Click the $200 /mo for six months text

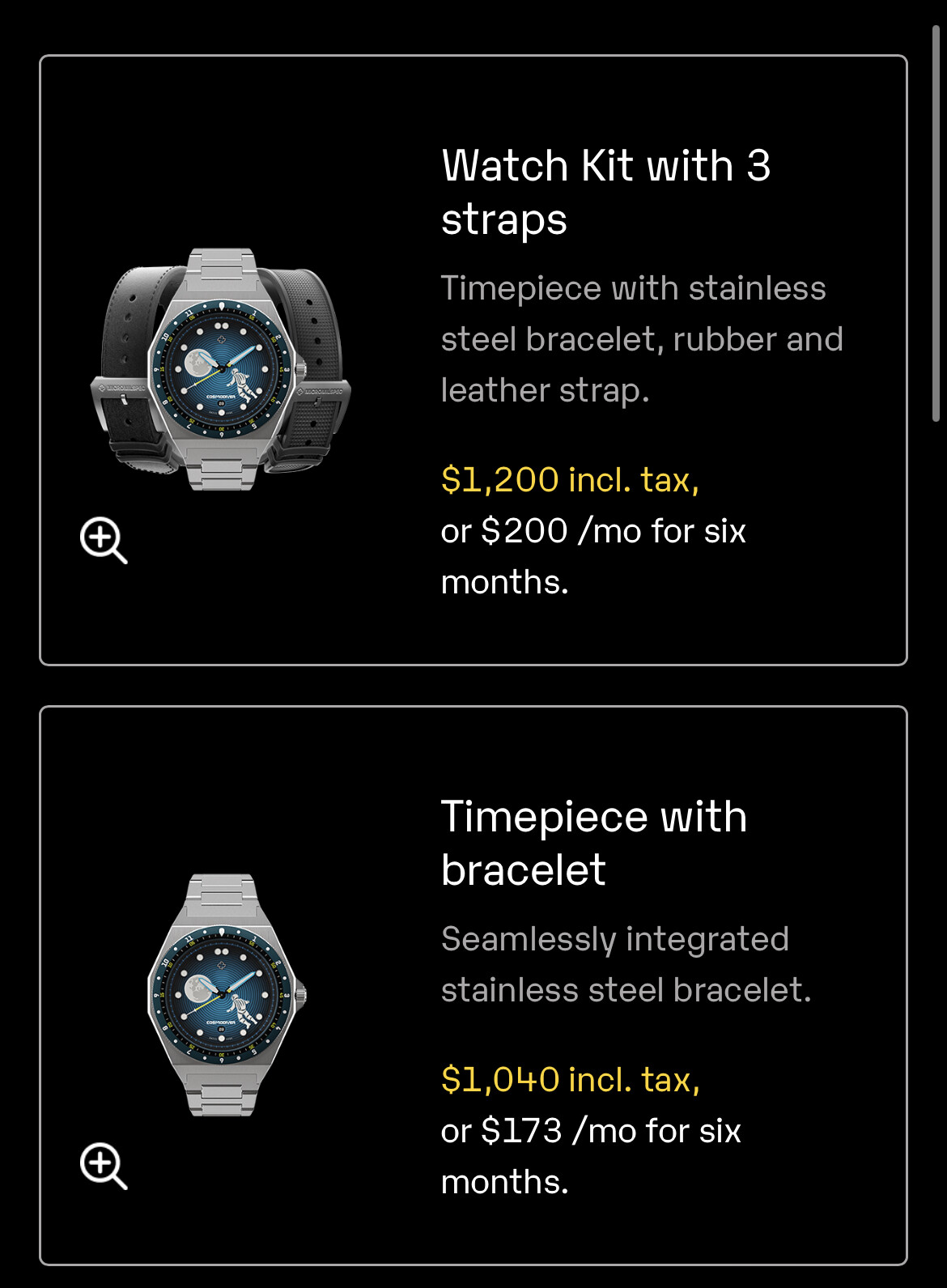pos(593,556)
